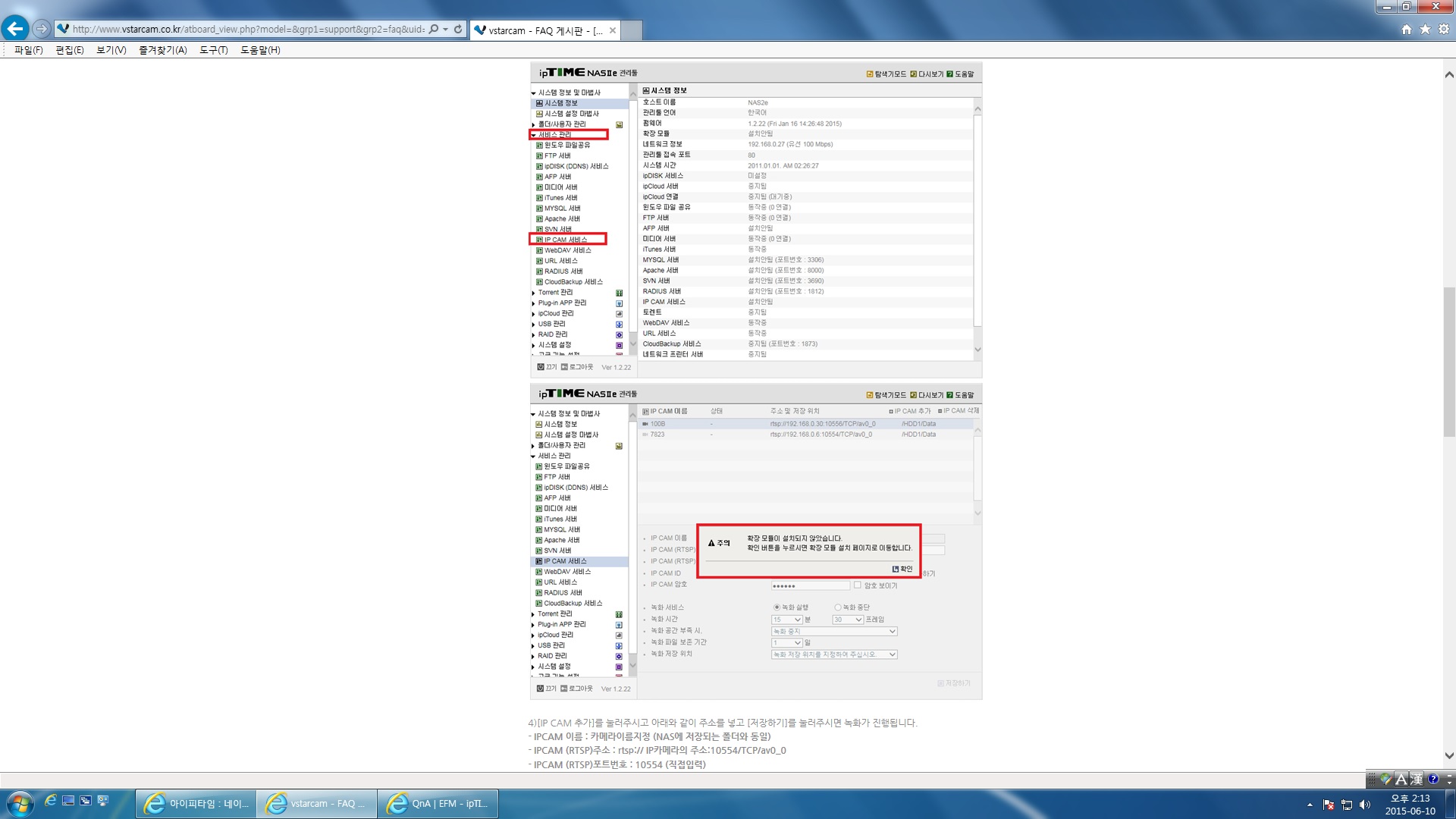Open the 즐겨찾기(A) menu

pyautogui.click(x=162, y=50)
